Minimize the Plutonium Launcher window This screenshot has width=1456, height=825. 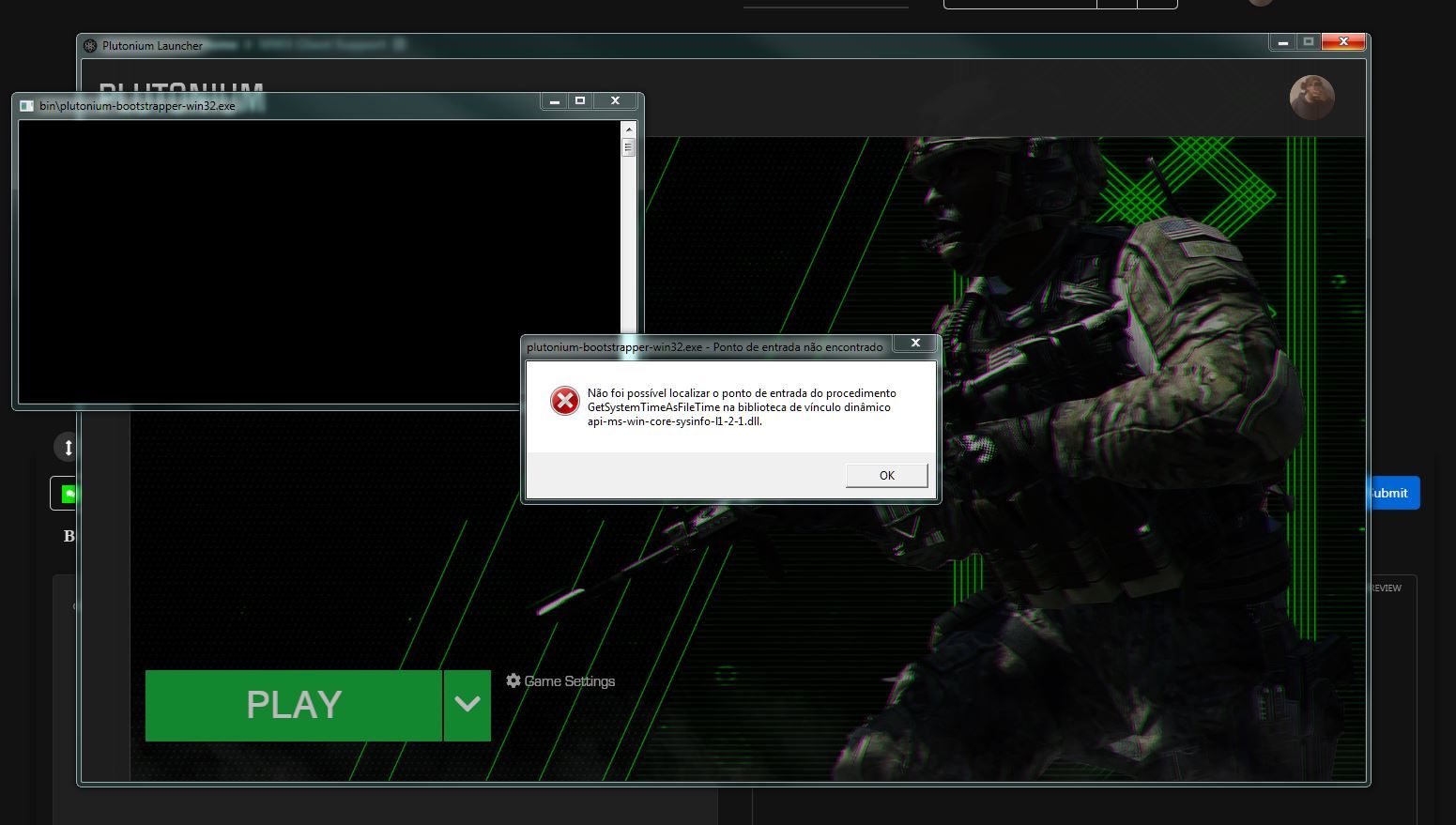[x=1282, y=42]
